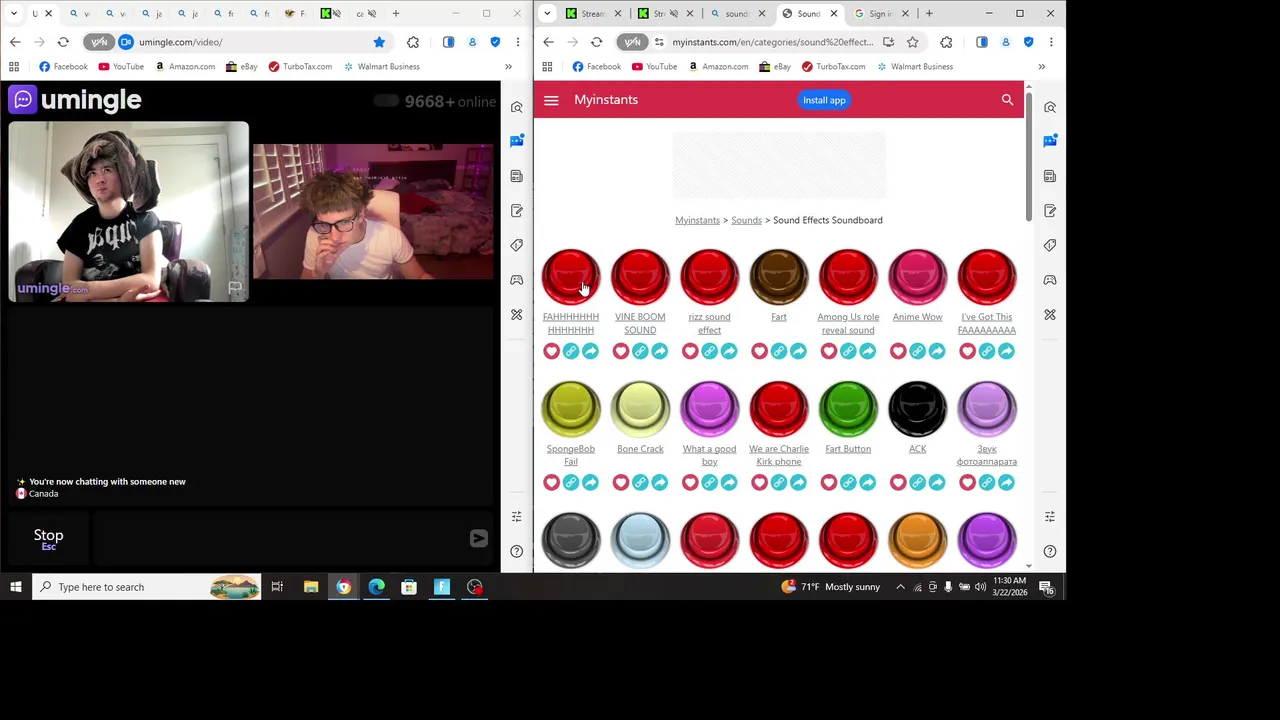Open search on Myinstants header
This screenshot has width=1280, height=720.
pos(1007,100)
